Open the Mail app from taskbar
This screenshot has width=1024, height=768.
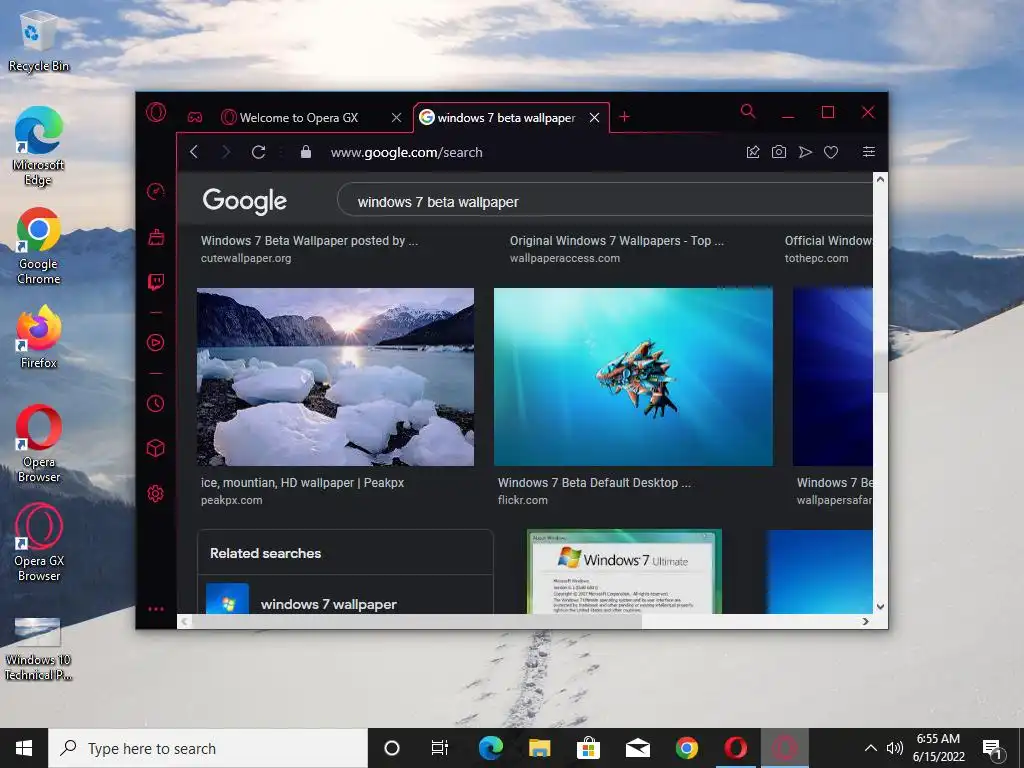click(637, 748)
